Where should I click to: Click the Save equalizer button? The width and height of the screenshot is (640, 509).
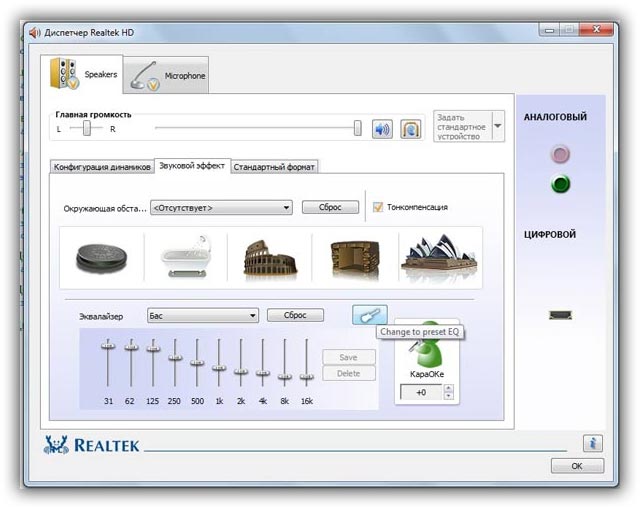point(349,357)
